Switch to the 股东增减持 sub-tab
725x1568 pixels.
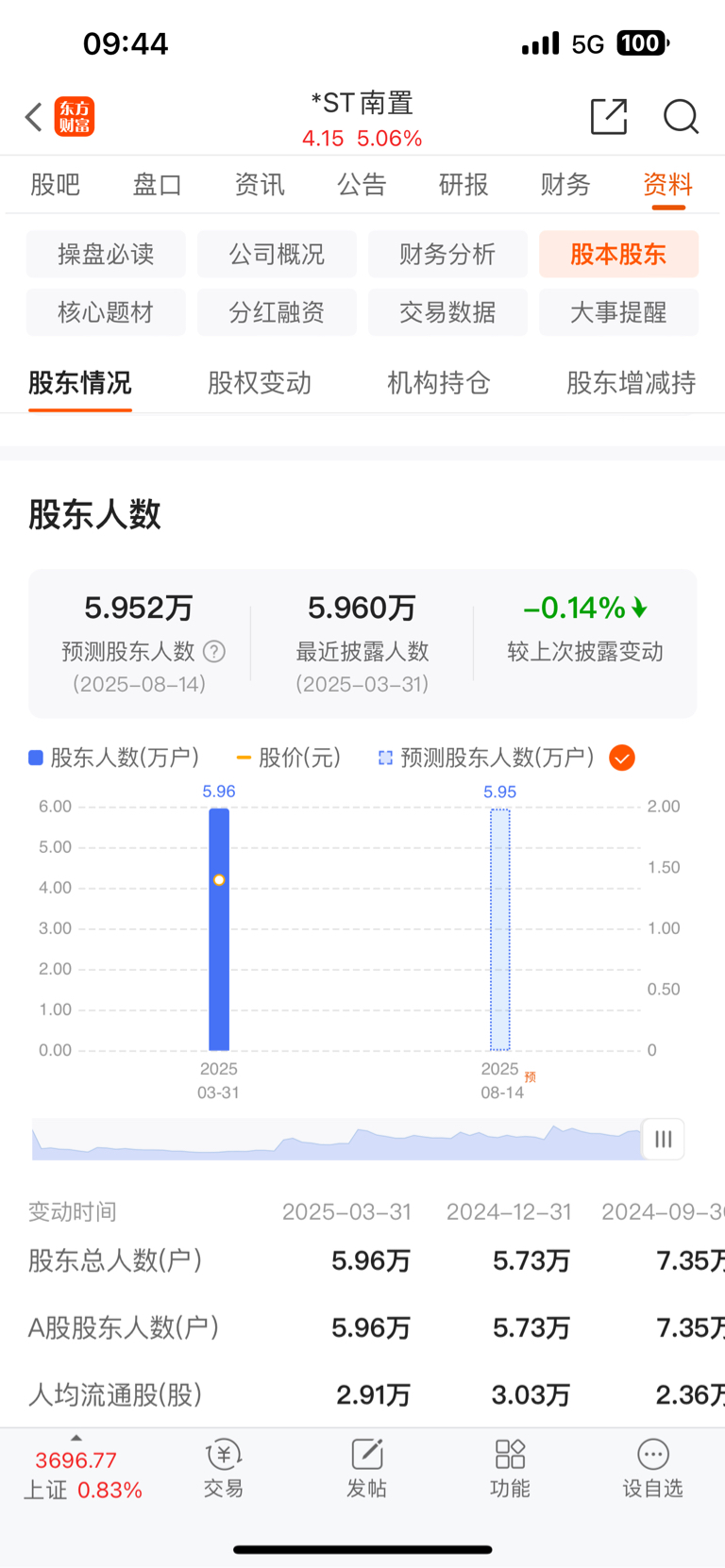[x=632, y=383]
